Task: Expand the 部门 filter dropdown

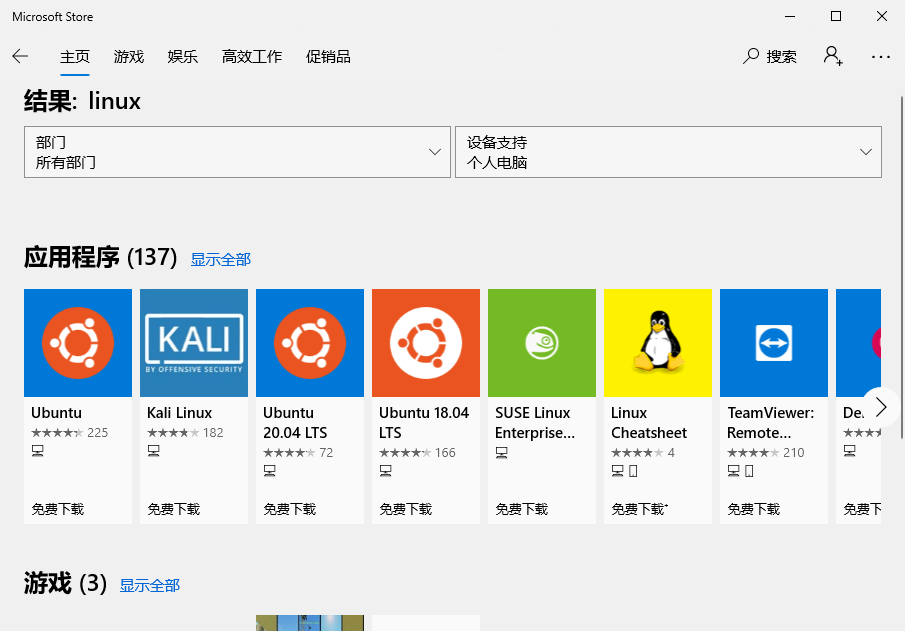Action: tap(237, 152)
